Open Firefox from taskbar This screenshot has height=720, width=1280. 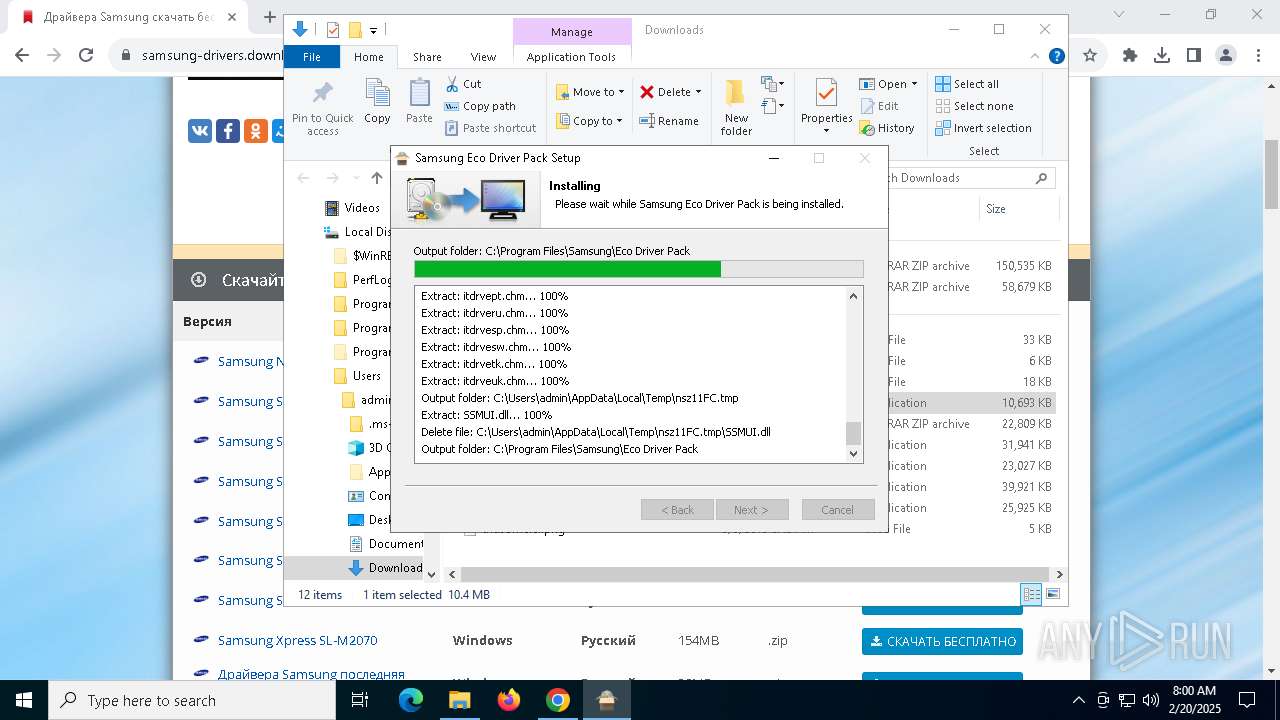[x=509, y=700]
